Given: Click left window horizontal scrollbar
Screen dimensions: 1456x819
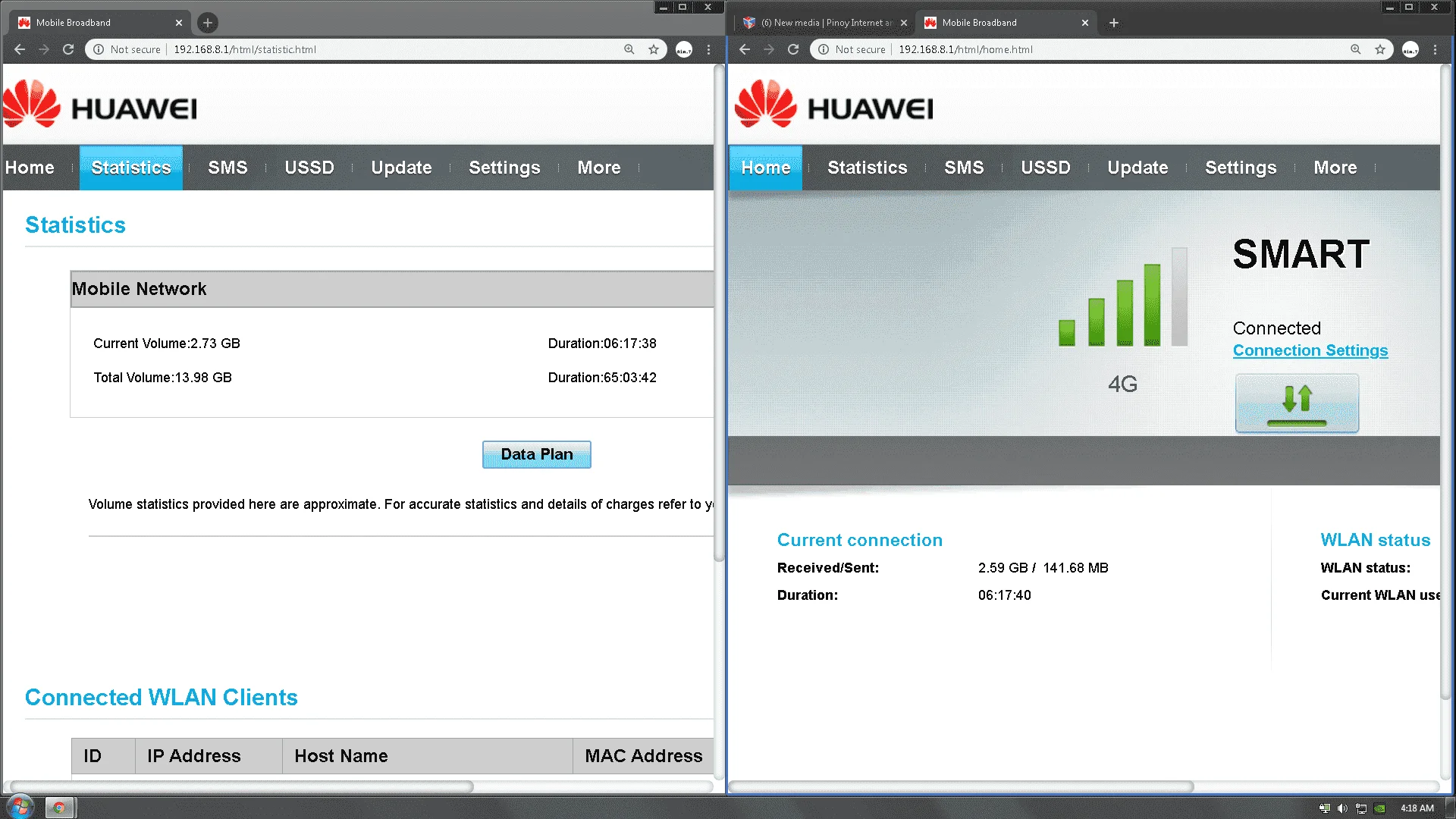Looking at the screenshot, I should [x=242, y=786].
